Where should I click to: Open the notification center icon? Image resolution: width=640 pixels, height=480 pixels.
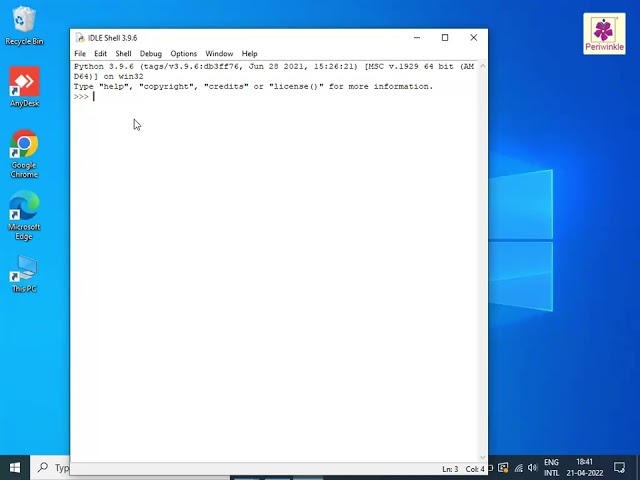tap(619, 468)
